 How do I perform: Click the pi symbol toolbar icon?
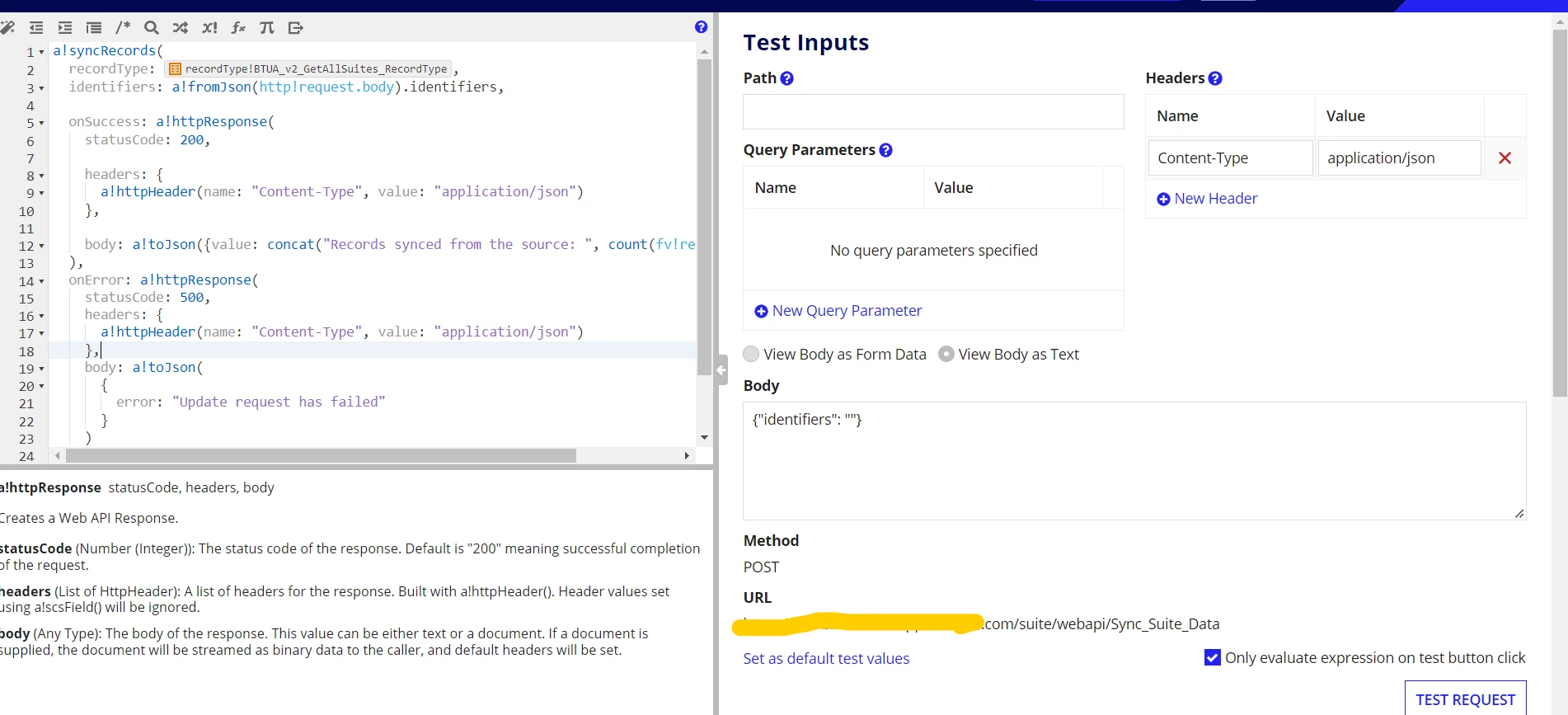(x=267, y=28)
